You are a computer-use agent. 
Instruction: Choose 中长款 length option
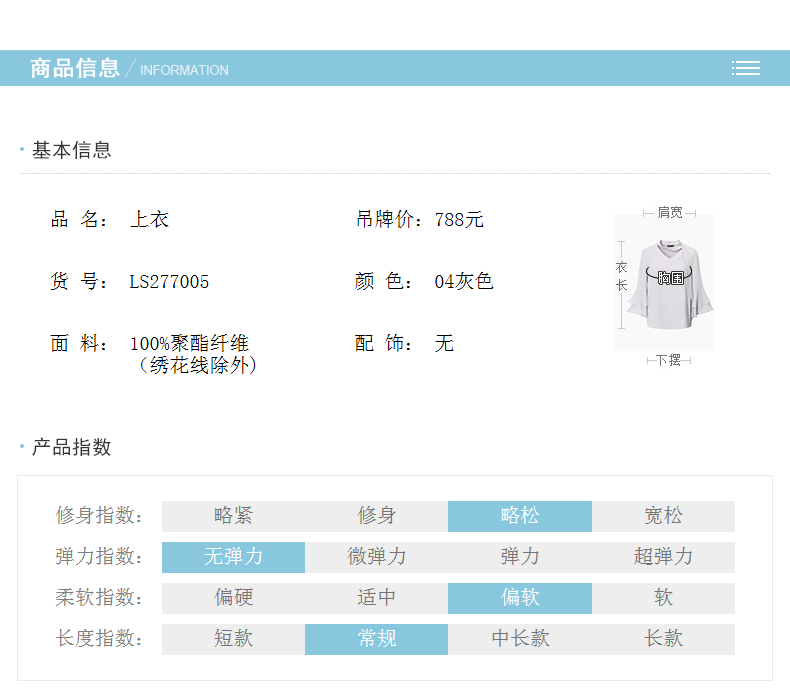(520, 639)
